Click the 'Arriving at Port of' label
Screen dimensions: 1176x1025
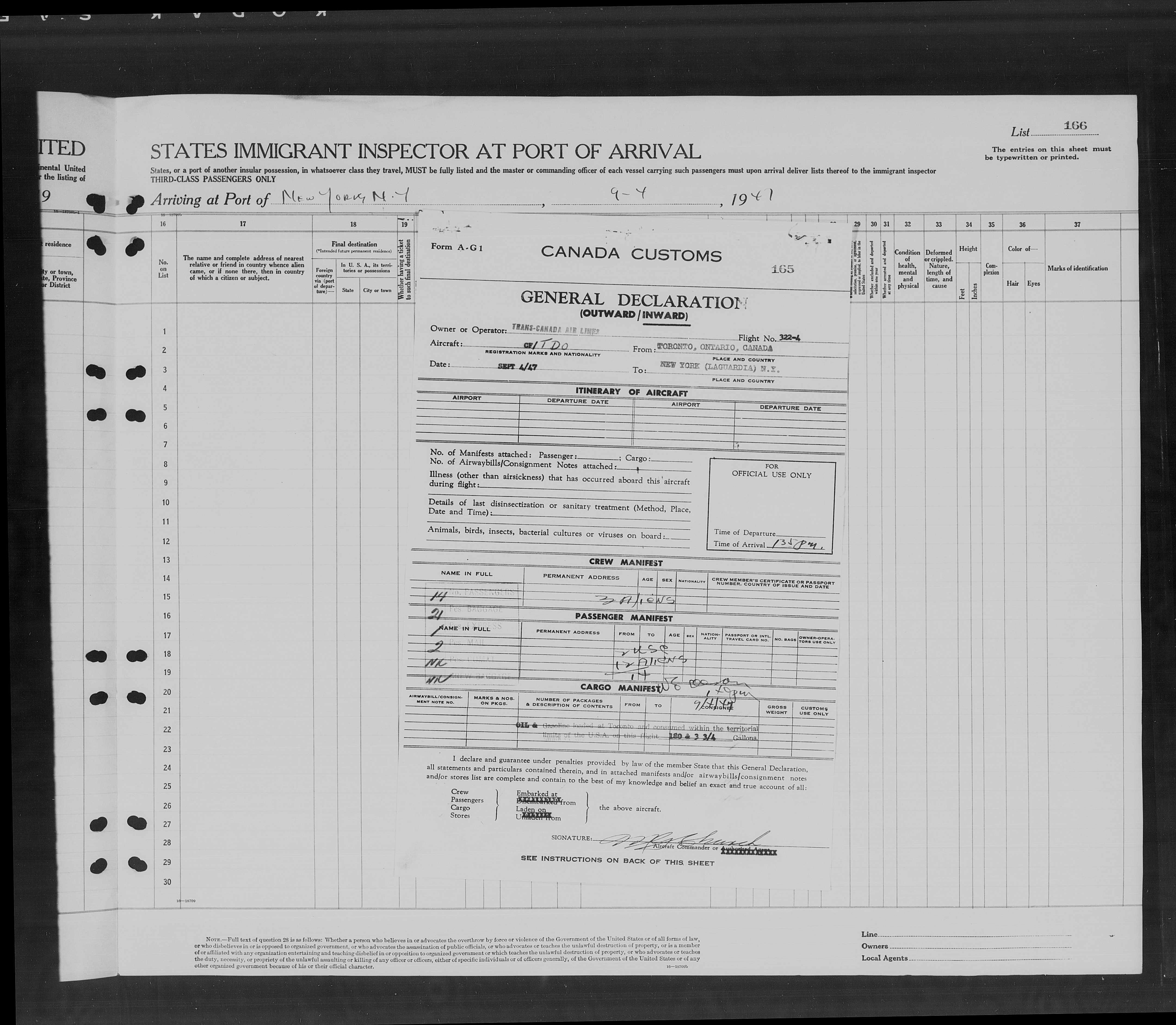tap(209, 200)
